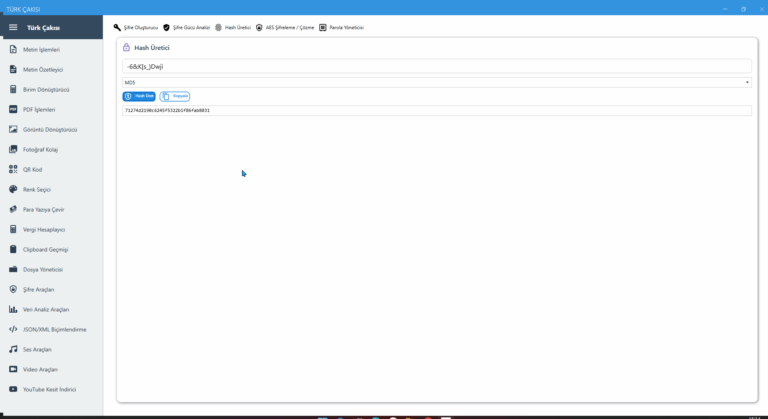Select PDF İşlemleri in sidebar

[x=39, y=109]
